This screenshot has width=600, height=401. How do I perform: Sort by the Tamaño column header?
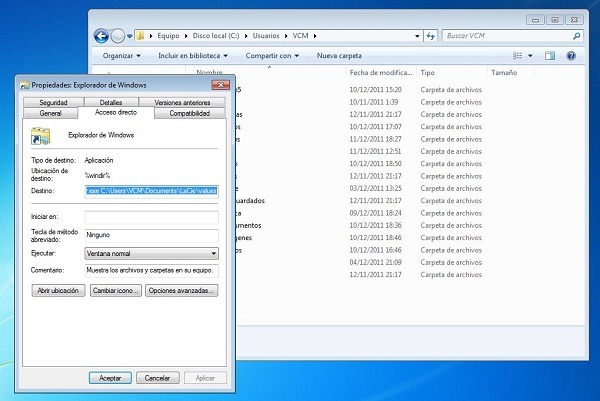510,72
